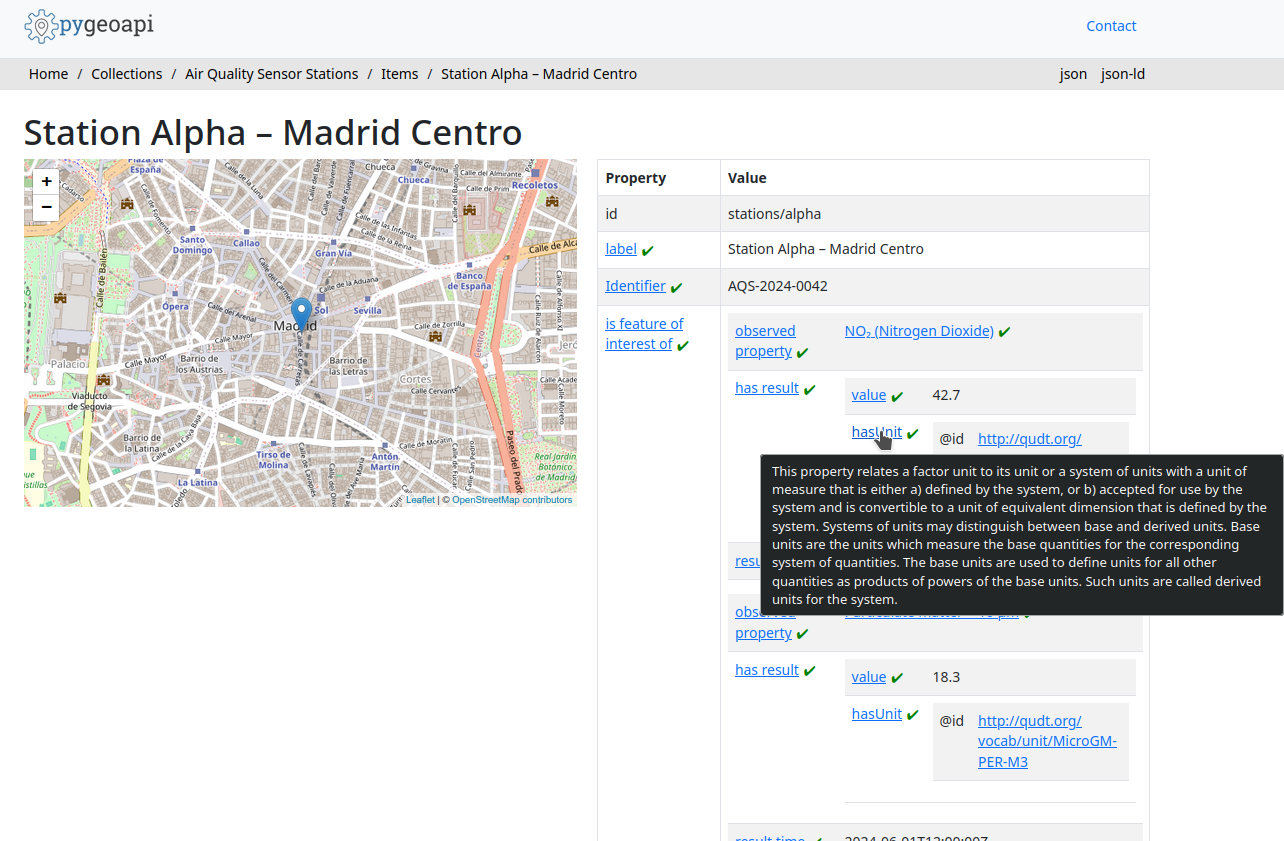The width and height of the screenshot is (1284, 841).
Task: Navigate to Home via breadcrumb
Action: 48,73
